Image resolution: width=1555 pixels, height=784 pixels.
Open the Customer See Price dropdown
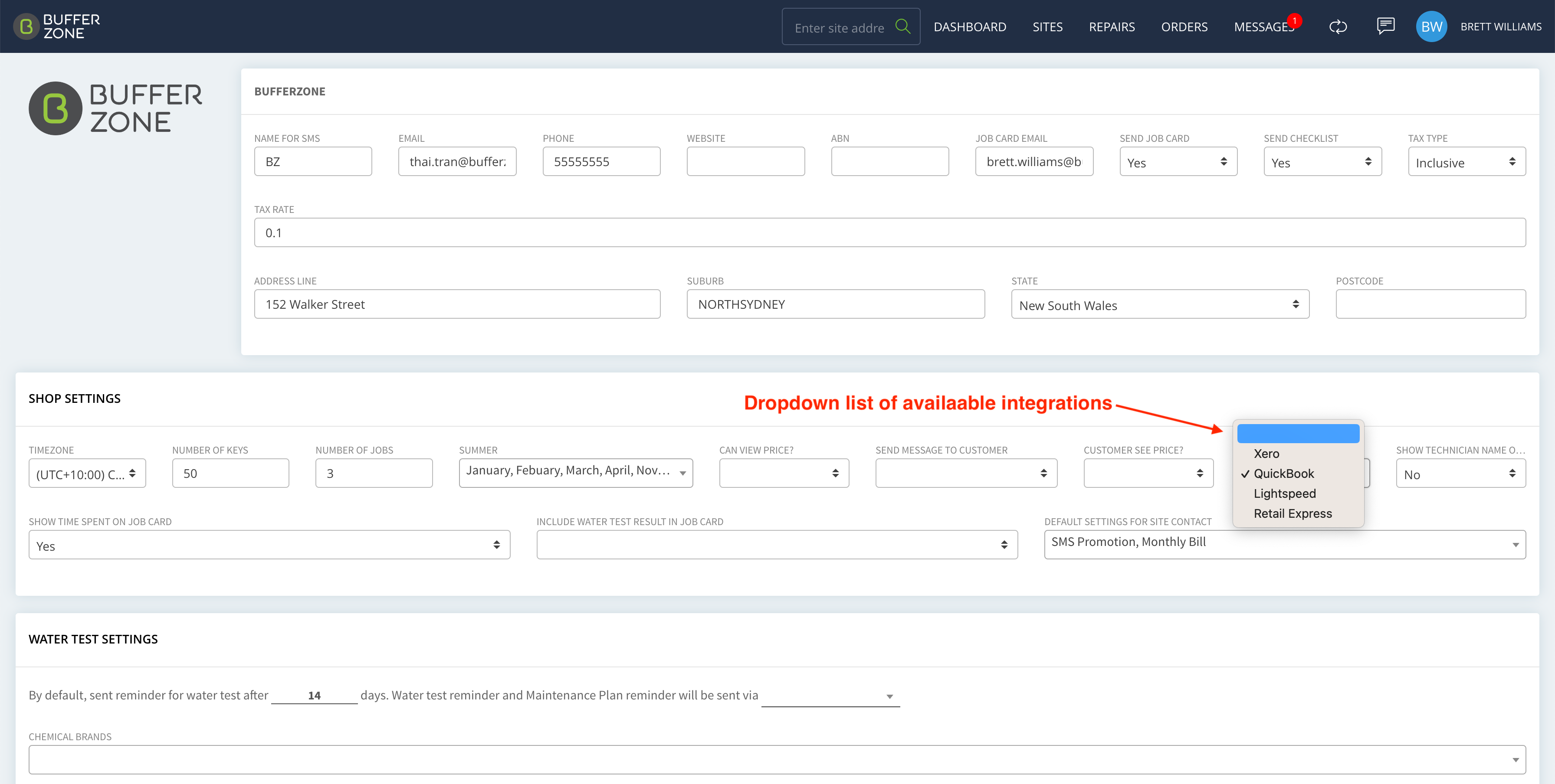(1148, 474)
